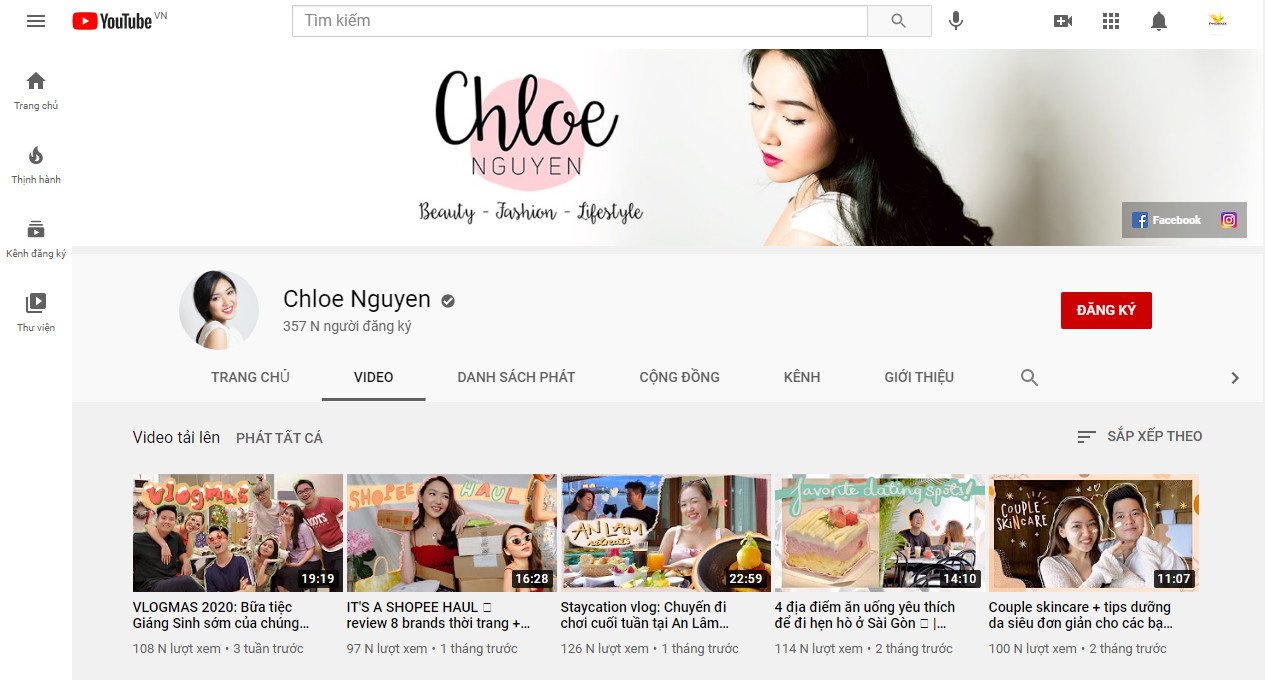The image size is (1265, 680).
Task: Open the Danh sách phát tab
Action: [x=516, y=377]
